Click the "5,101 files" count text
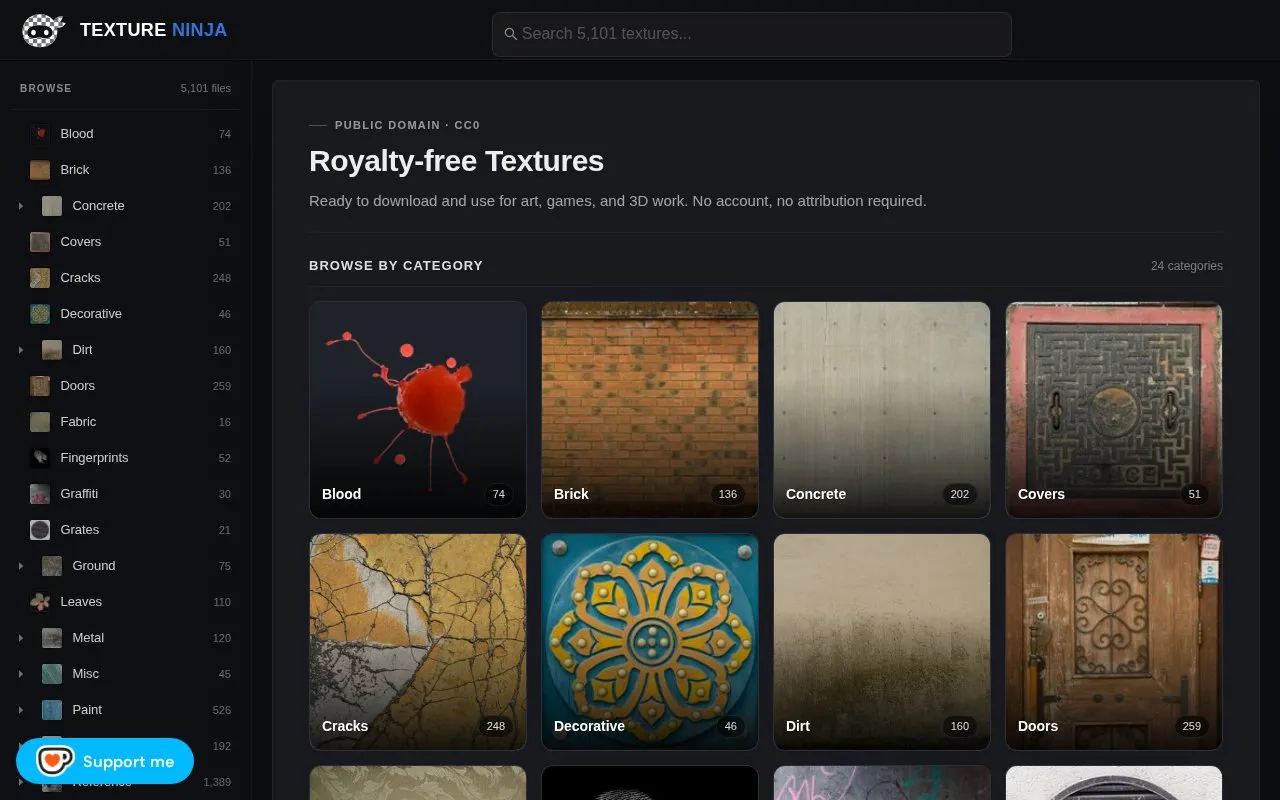 206,88
